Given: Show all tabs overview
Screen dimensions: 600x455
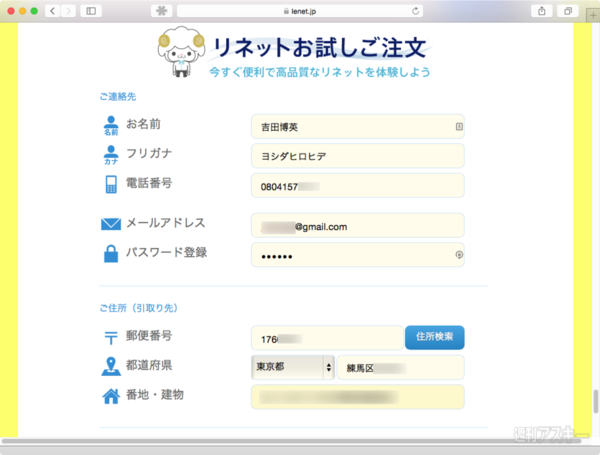Looking at the screenshot, I should [x=568, y=11].
